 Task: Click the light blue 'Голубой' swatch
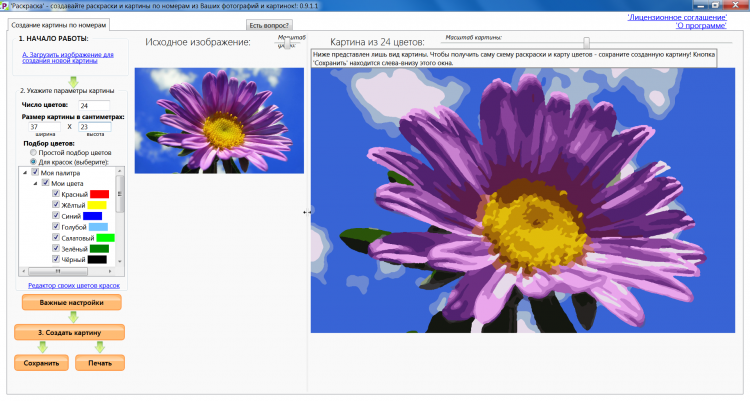pyautogui.click(x=98, y=227)
